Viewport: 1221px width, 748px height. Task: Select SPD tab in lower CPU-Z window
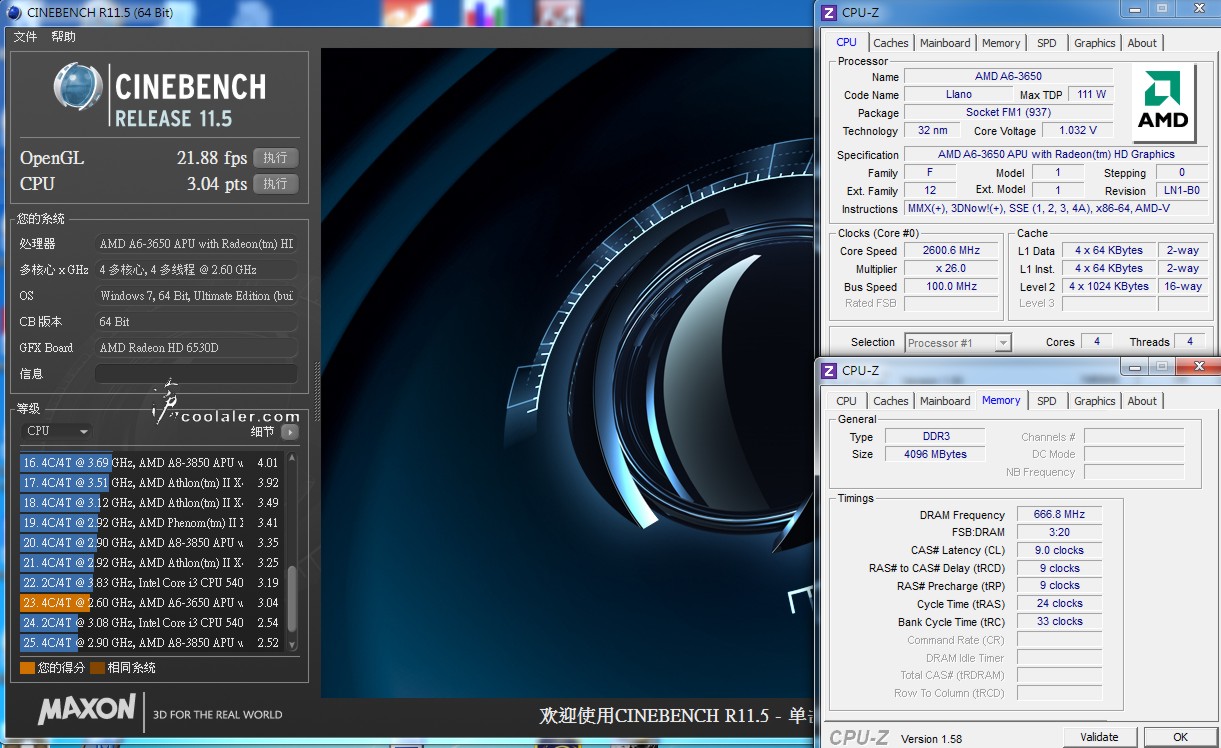click(1046, 401)
